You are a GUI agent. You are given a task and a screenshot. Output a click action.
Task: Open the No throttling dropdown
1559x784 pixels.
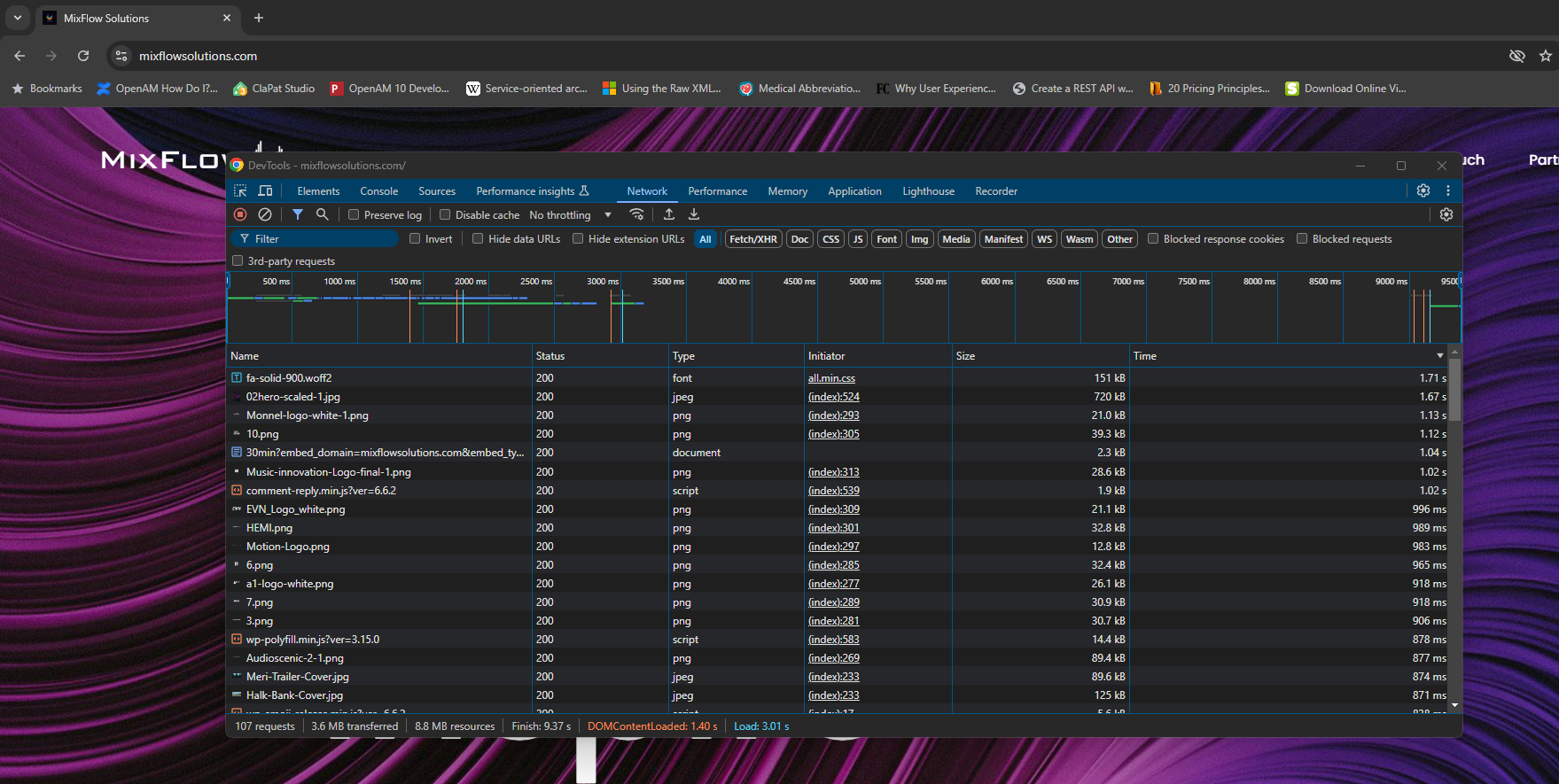(x=570, y=214)
